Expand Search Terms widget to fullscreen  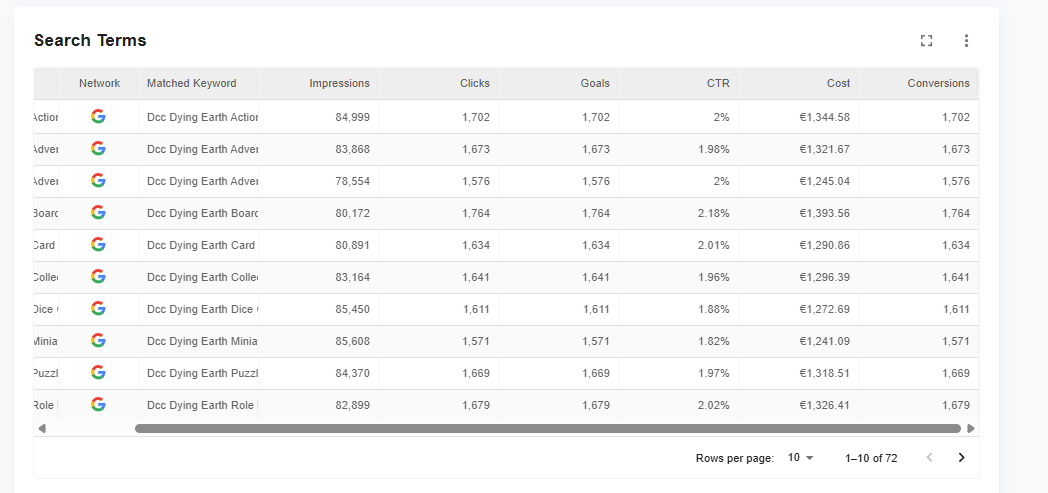[x=926, y=41]
